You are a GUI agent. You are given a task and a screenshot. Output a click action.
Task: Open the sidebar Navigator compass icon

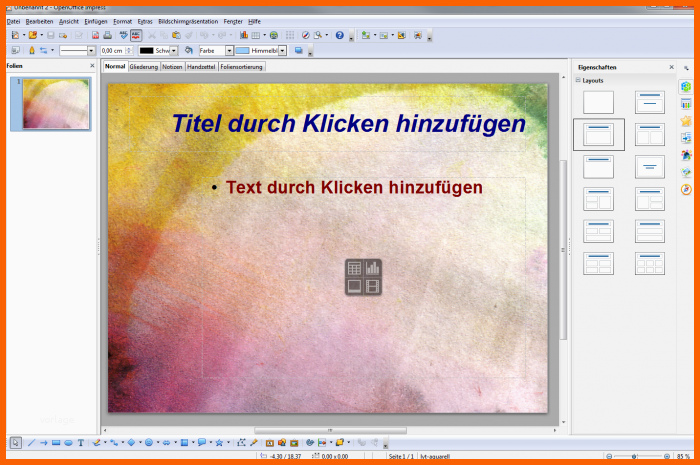tap(686, 190)
